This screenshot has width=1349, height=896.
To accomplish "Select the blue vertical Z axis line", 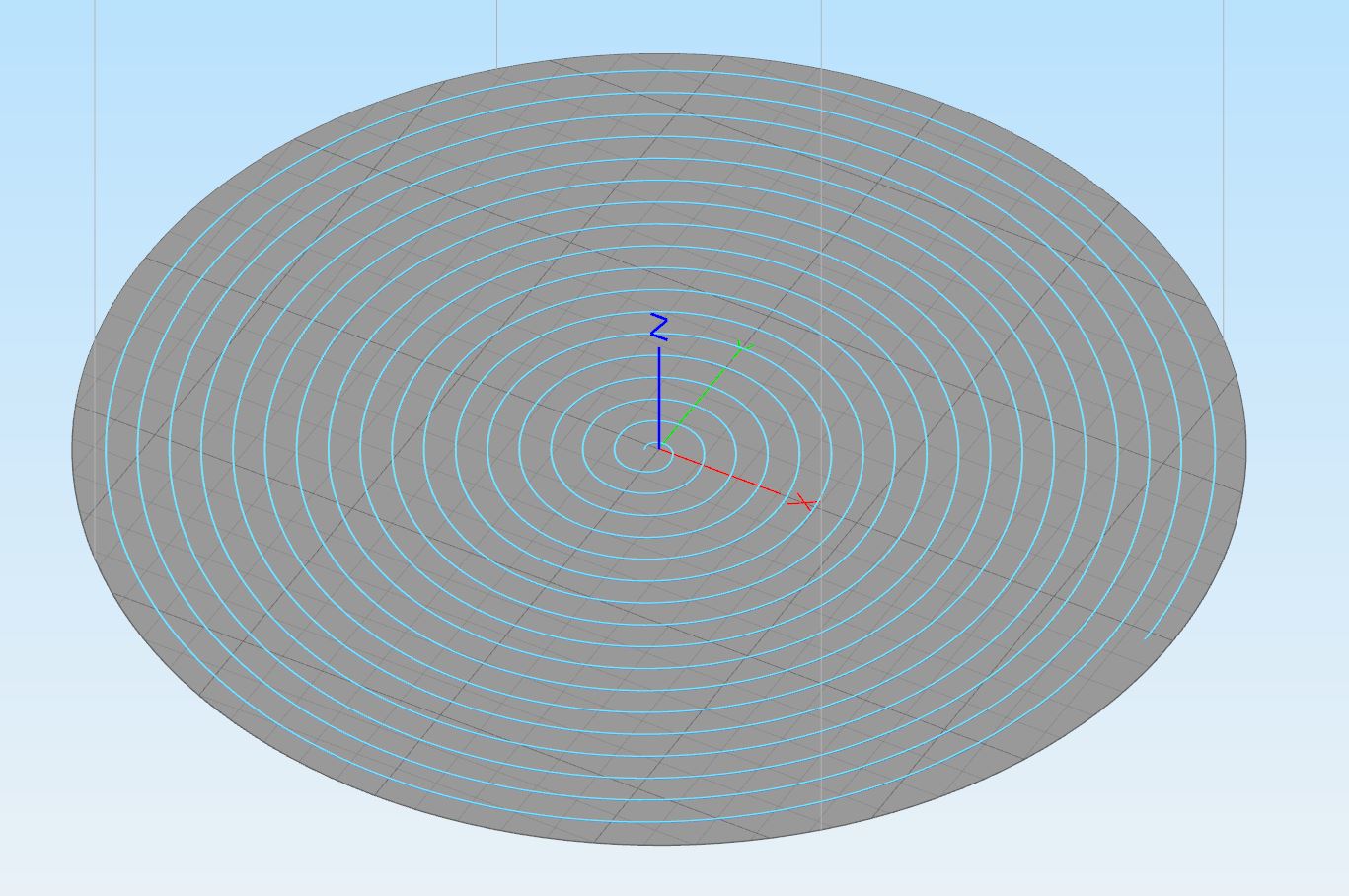I will pyautogui.click(x=659, y=396).
